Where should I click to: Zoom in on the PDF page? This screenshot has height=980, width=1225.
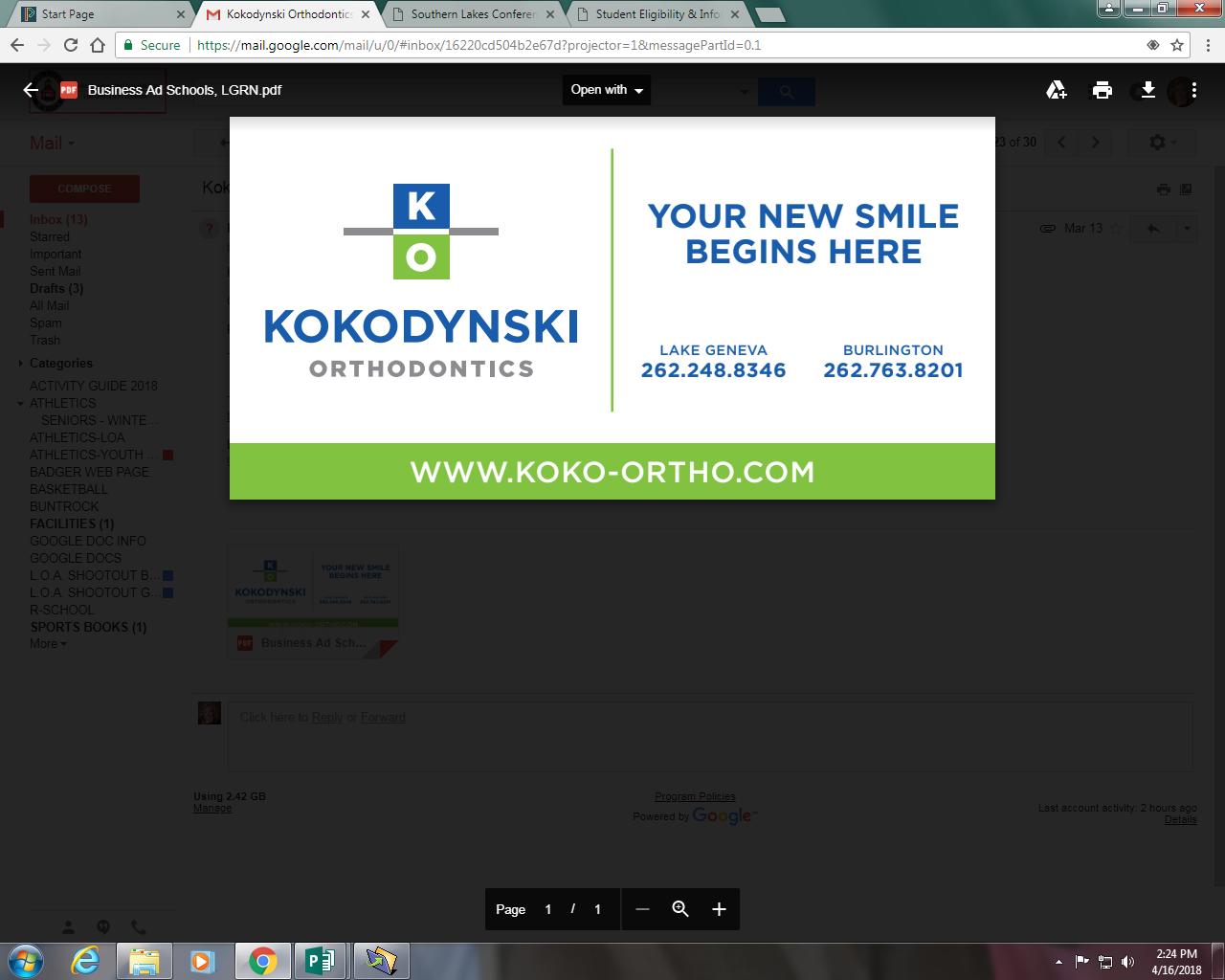point(719,909)
